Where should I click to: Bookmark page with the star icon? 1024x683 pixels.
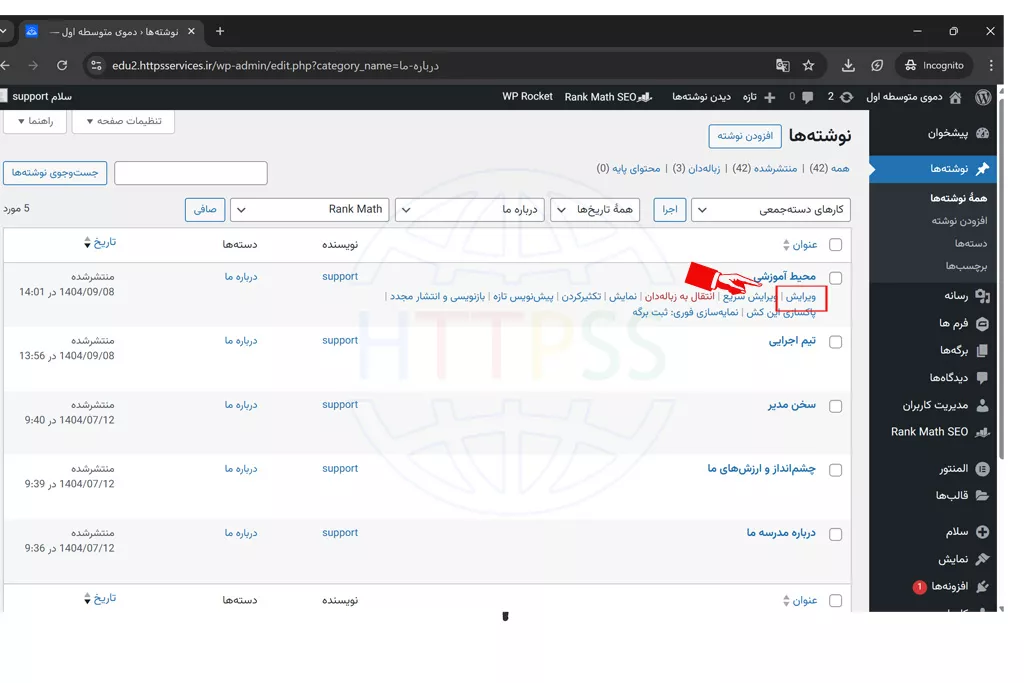(808, 66)
